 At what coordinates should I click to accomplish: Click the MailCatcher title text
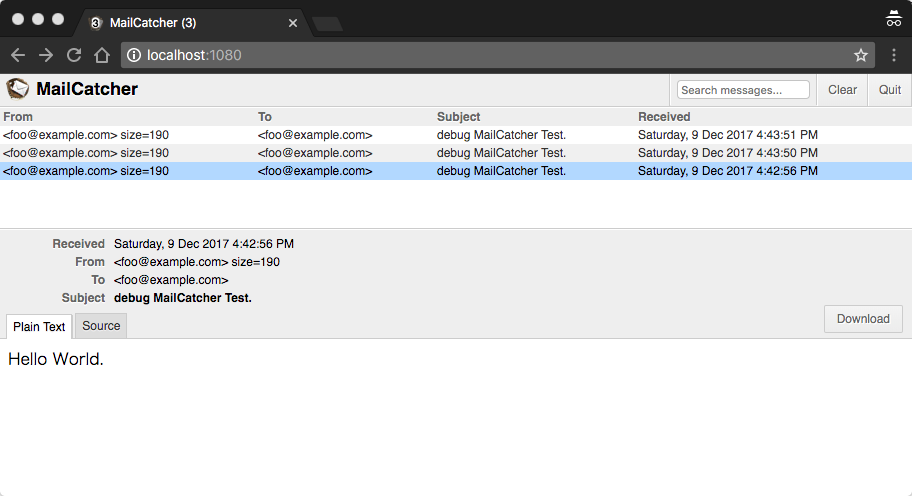pyautogui.click(x=87, y=89)
